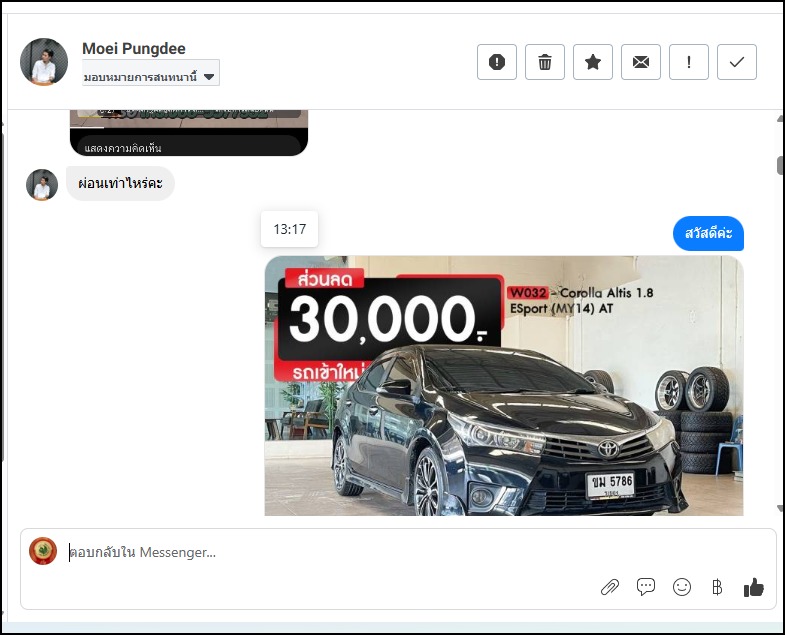Viewport: 785px width, 635px height.
Task: Mark conversation done with the checkmark button
Action: pyautogui.click(x=736, y=62)
